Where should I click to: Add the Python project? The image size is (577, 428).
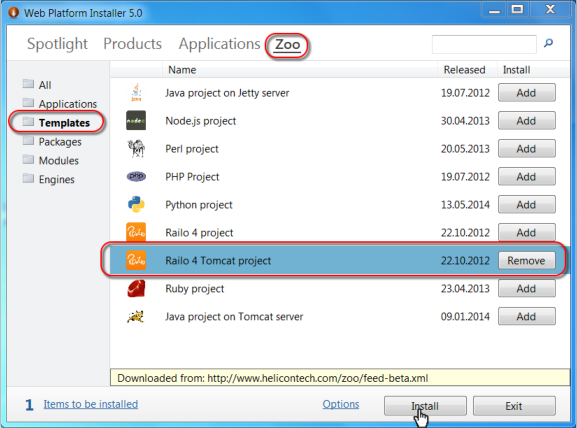(527, 205)
